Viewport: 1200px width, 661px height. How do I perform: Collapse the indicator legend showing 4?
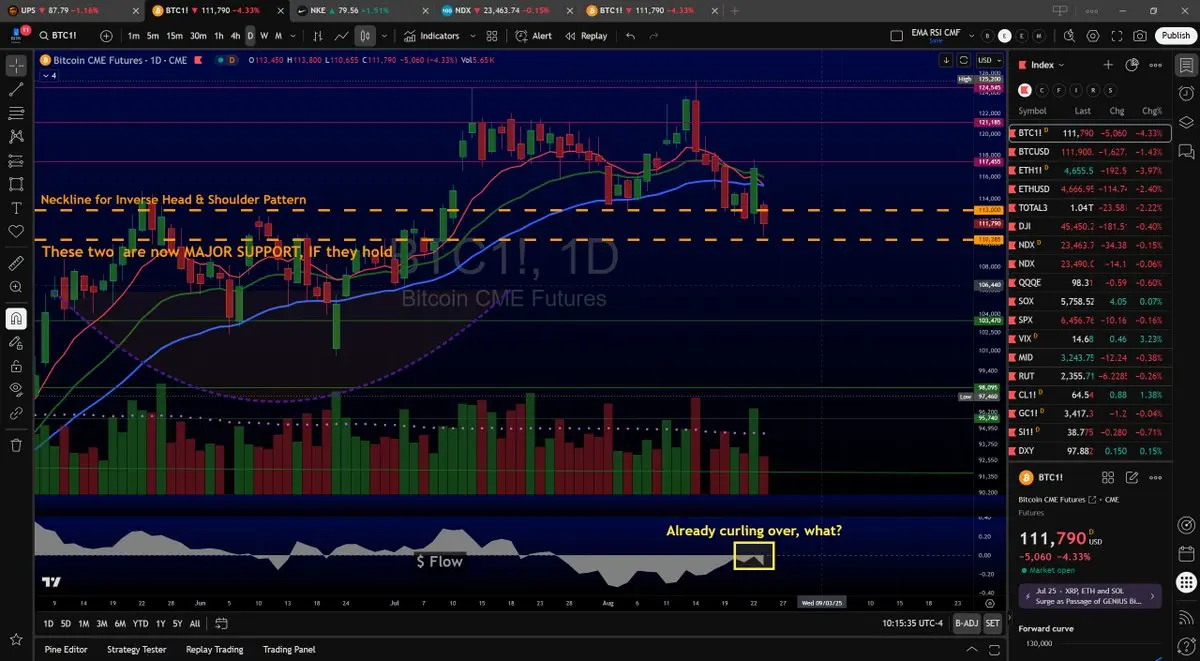pos(48,75)
